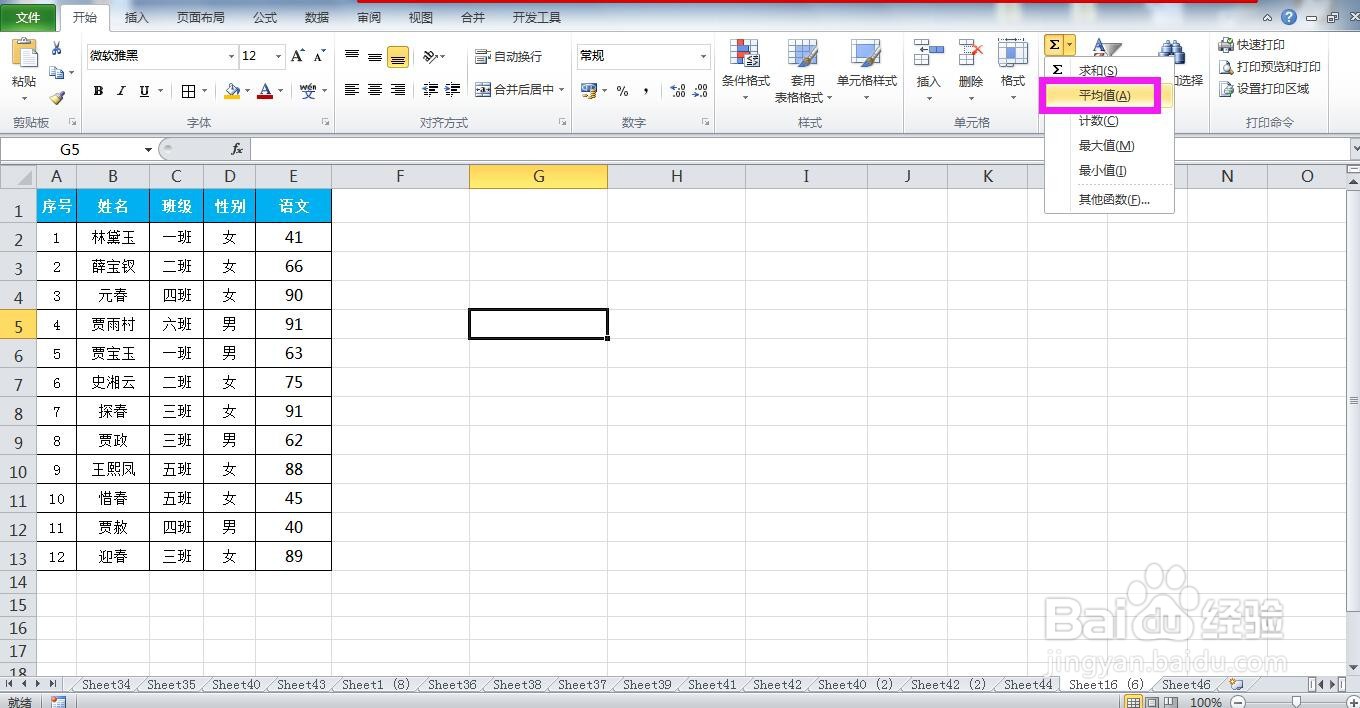Switch to the 页面布局 ribbon tab

tap(200, 18)
